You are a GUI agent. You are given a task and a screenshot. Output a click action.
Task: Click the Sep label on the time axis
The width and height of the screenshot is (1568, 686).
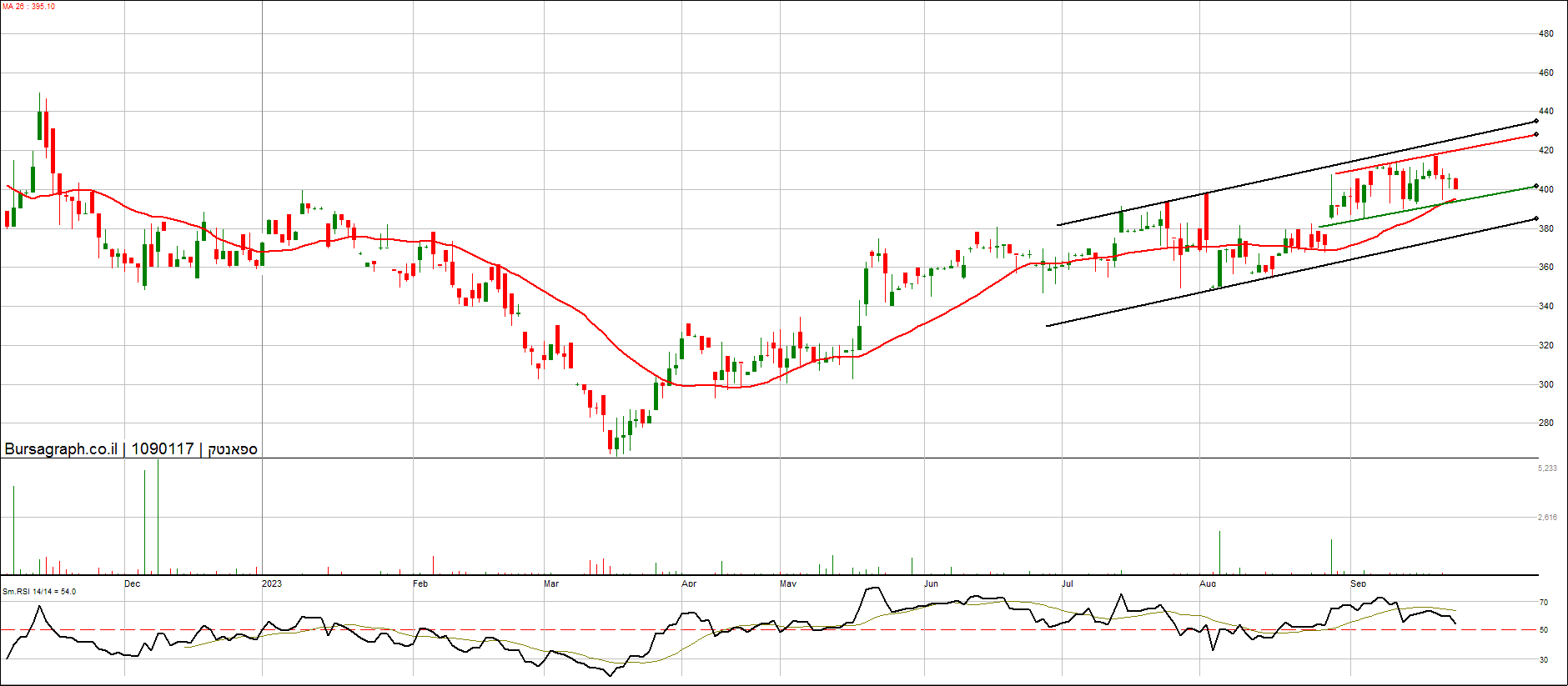(1359, 583)
